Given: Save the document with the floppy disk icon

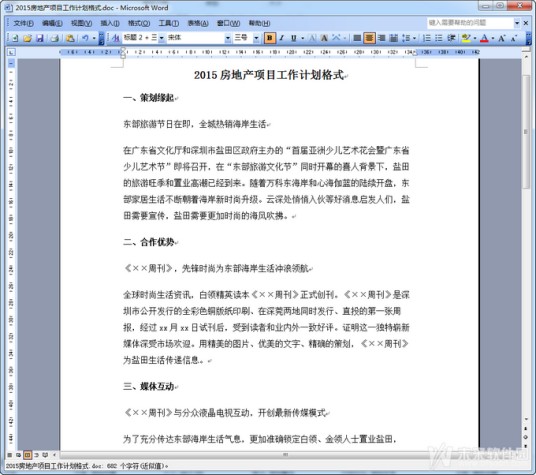Looking at the screenshot, I should tap(40, 38).
